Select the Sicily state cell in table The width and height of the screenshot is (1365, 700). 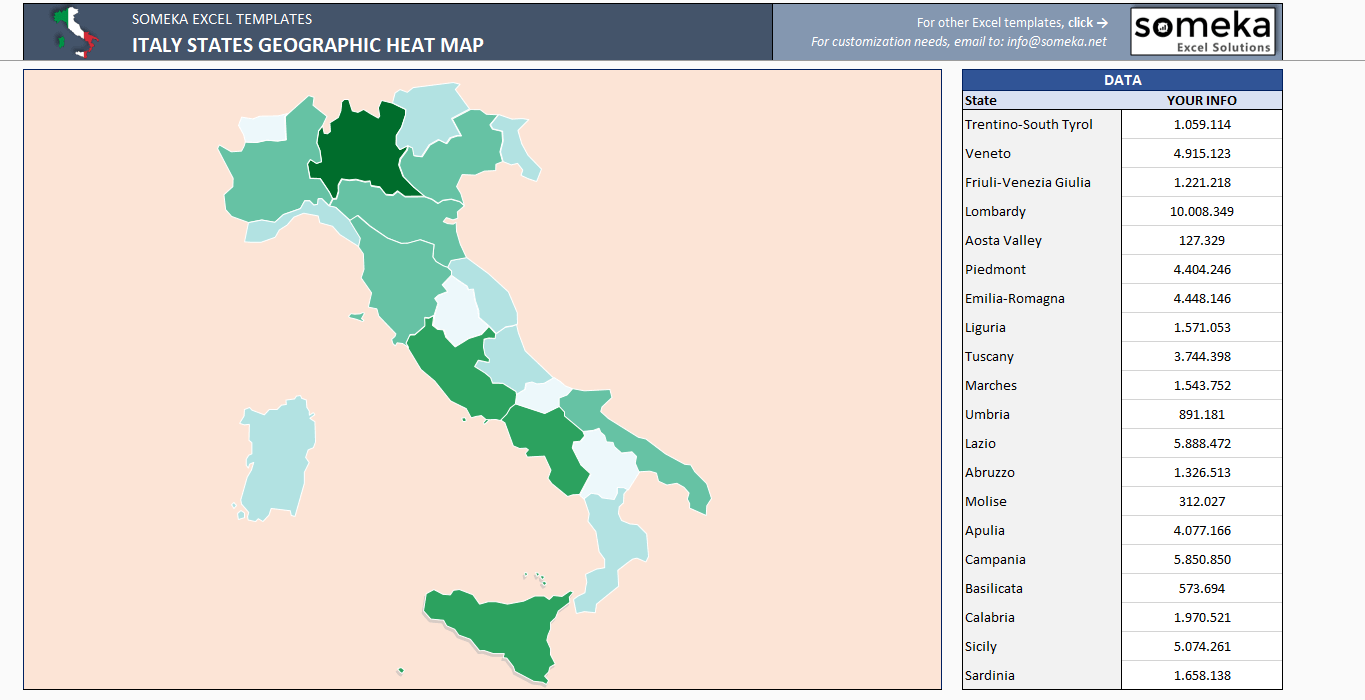(1042, 646)
